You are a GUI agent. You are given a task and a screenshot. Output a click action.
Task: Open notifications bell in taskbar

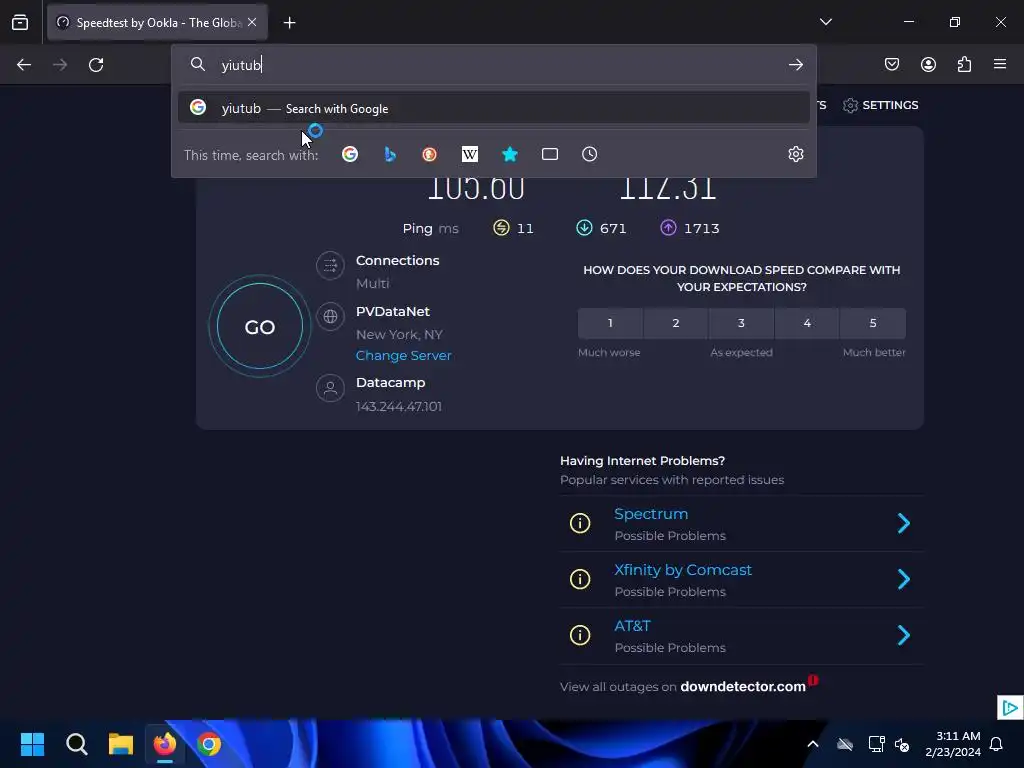[x=997, y=744]
